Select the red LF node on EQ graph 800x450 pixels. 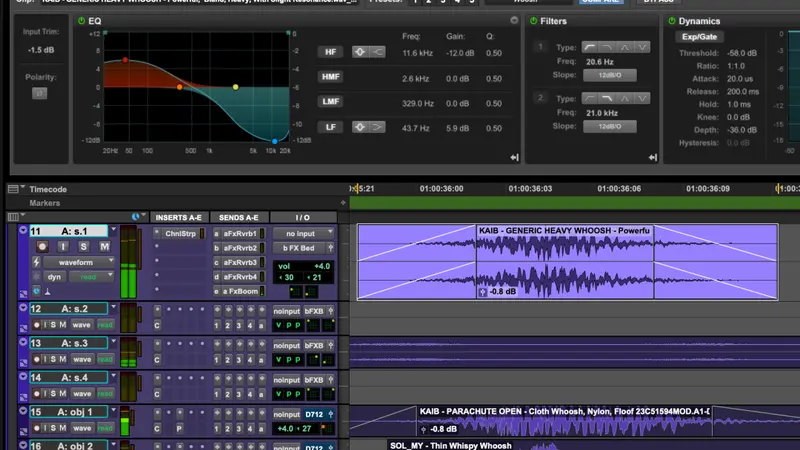point(125,60)
